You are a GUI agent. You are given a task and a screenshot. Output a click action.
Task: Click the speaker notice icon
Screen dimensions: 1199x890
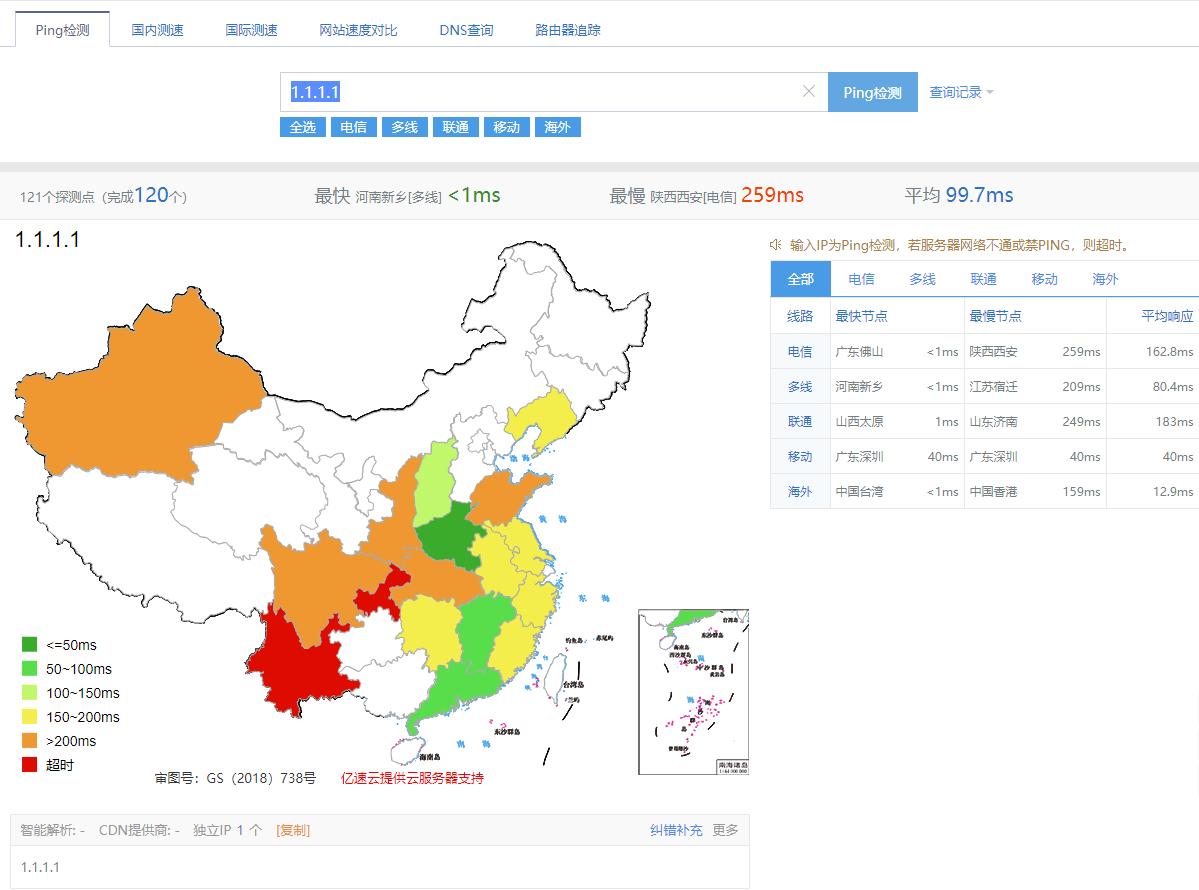775,245
